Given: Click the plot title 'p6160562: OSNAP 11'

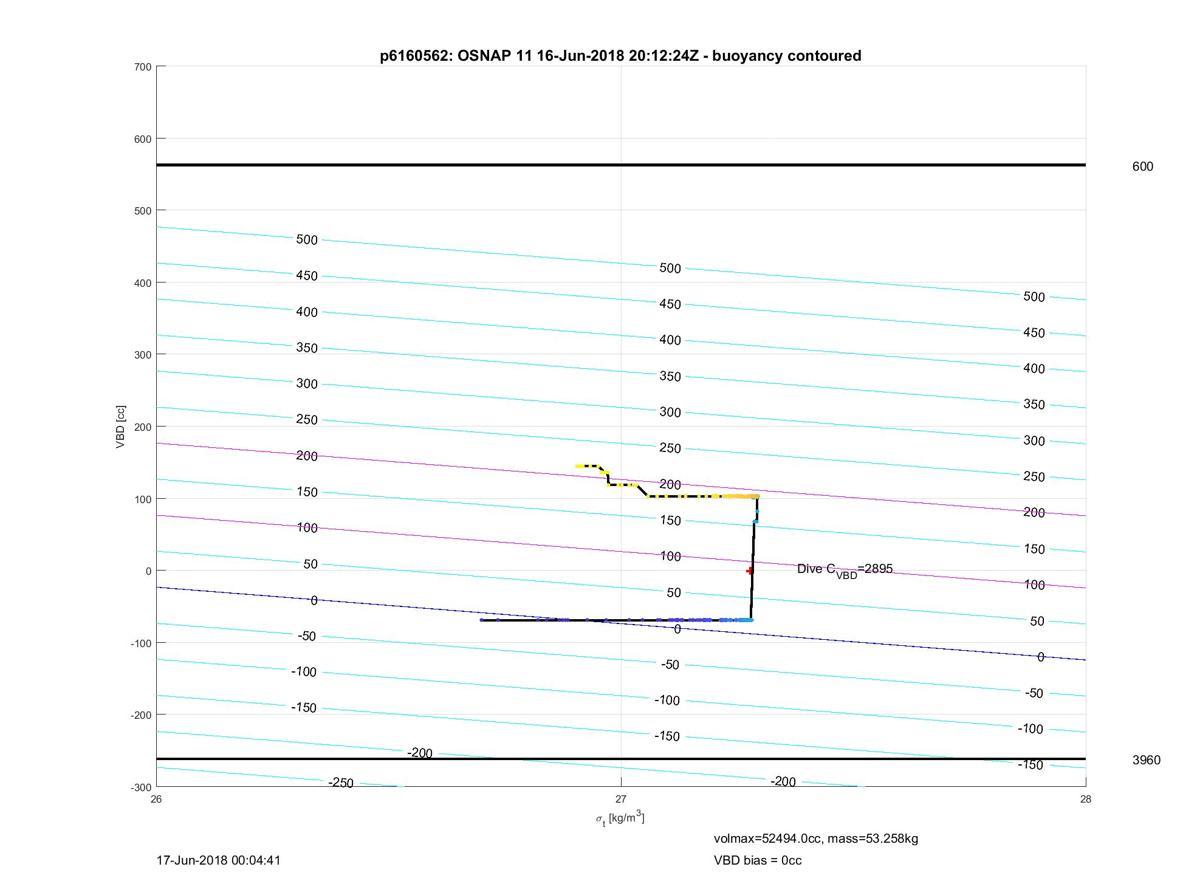Looking at the screenshot, I should point(620,56).
